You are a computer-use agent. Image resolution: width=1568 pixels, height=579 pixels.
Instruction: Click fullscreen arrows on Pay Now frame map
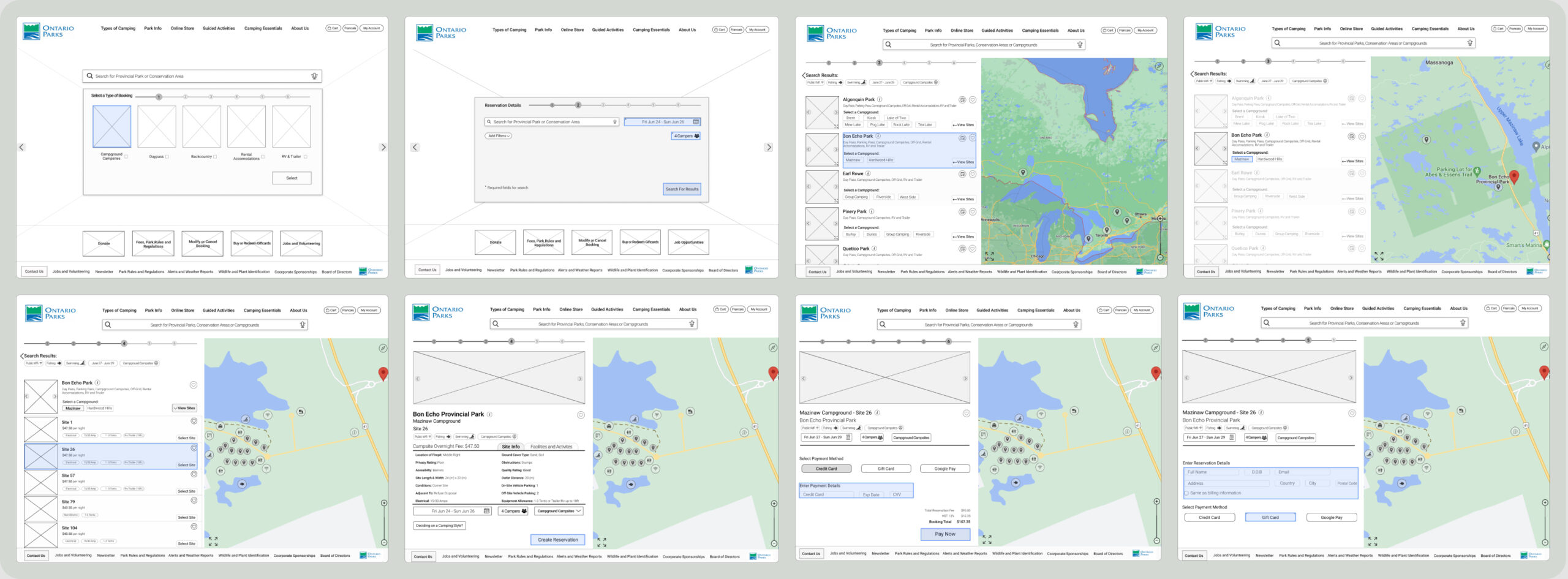coord(987,540)
